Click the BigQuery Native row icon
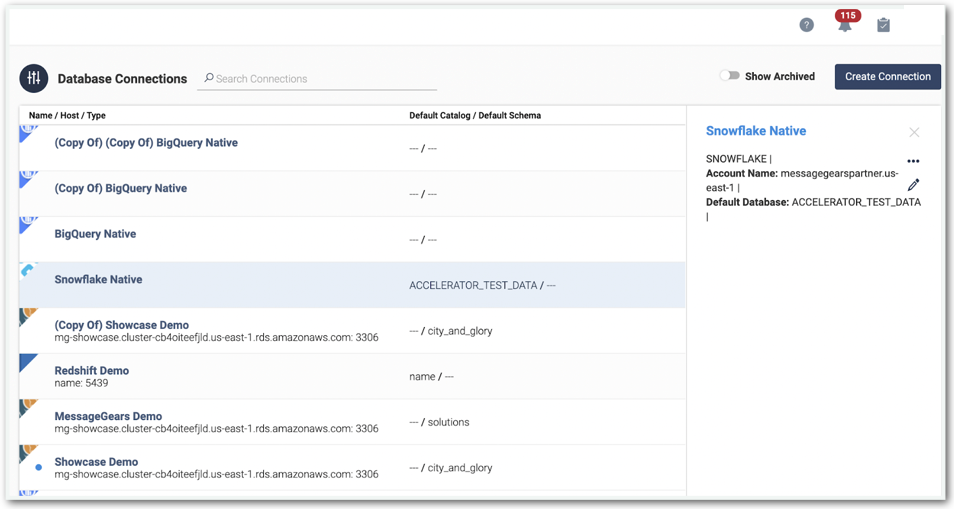The image size is (954, 509). [x=28, y=225]
